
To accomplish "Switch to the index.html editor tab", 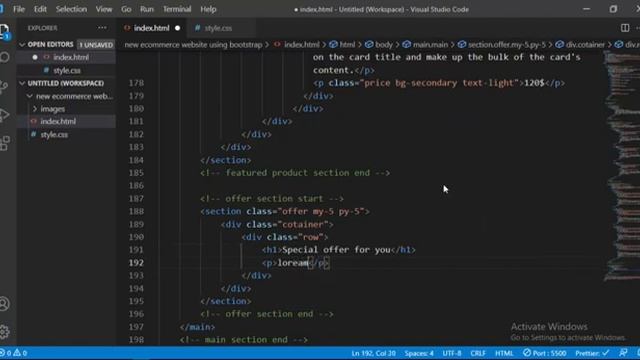I will 151,28.
